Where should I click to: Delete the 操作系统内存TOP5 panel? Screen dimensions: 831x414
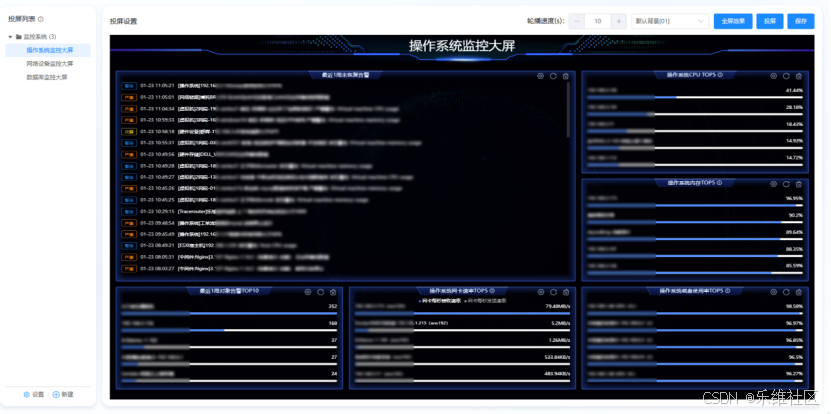pyautogui.click(x=799, y=184)
